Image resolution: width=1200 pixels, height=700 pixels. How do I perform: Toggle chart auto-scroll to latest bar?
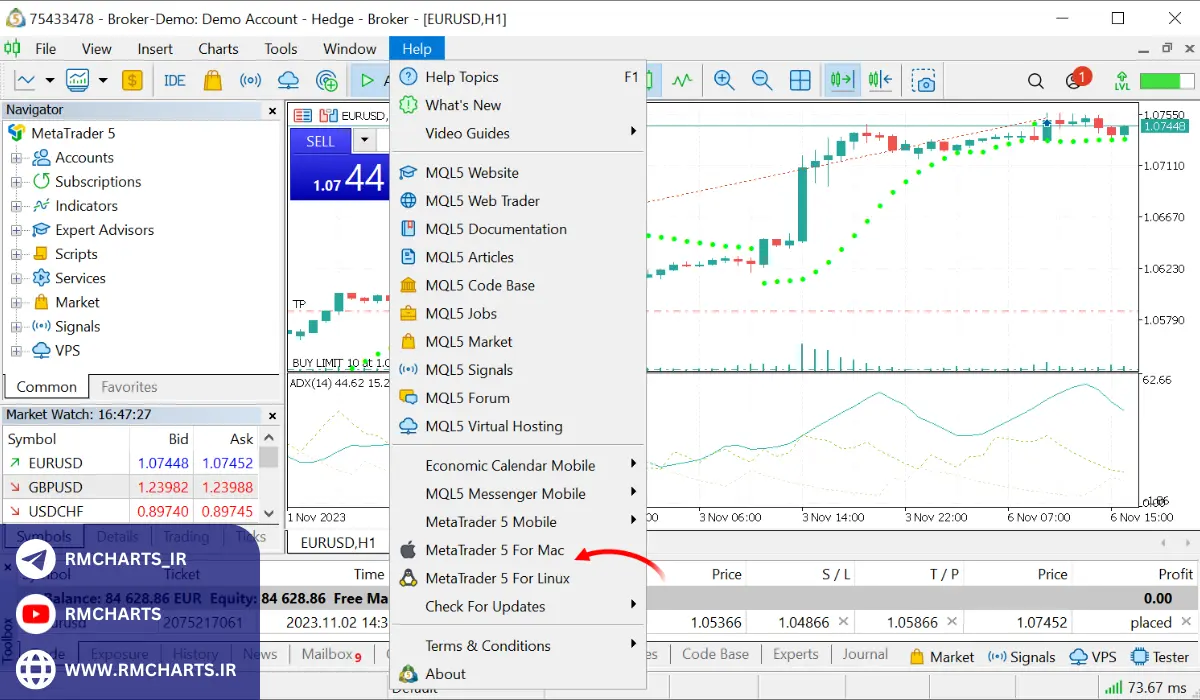click(x=841, y=81)
